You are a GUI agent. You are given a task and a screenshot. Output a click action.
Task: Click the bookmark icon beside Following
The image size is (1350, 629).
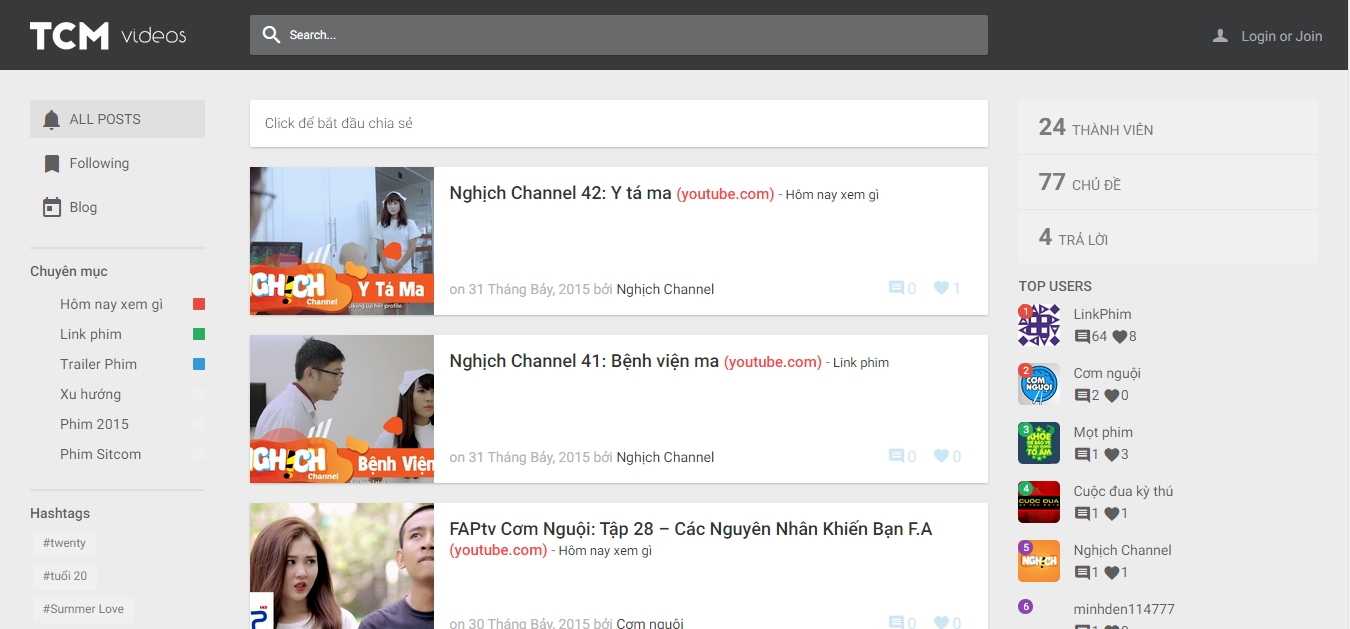pos(52,163)
